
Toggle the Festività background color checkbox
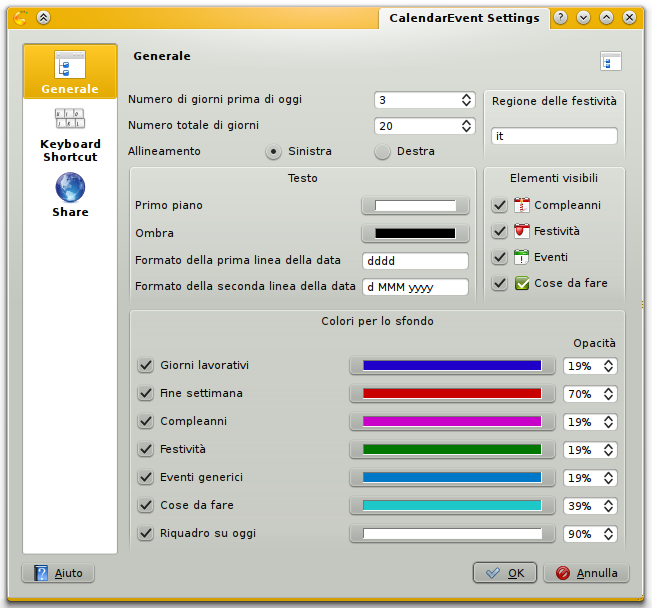pos(146,449)
